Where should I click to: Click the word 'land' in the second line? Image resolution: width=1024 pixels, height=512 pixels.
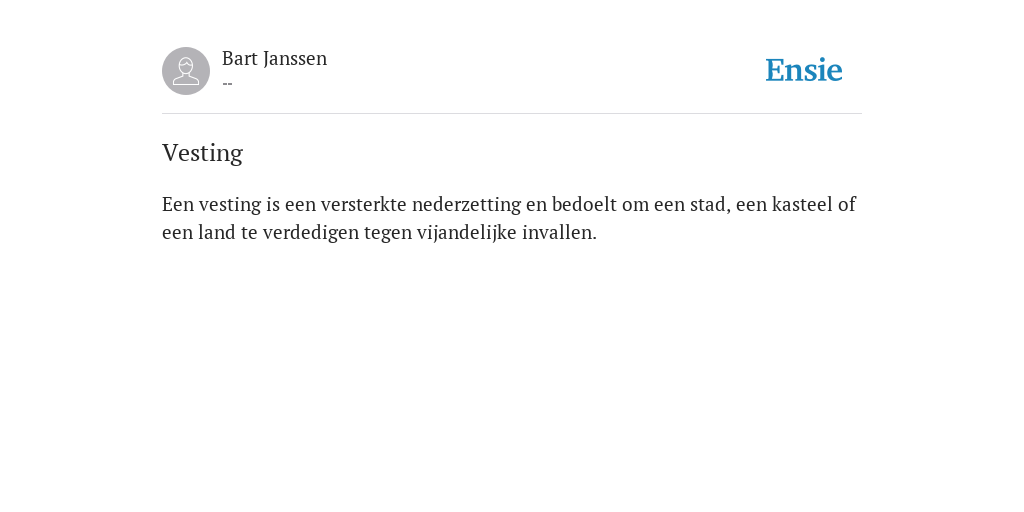[x=217, y=232]
